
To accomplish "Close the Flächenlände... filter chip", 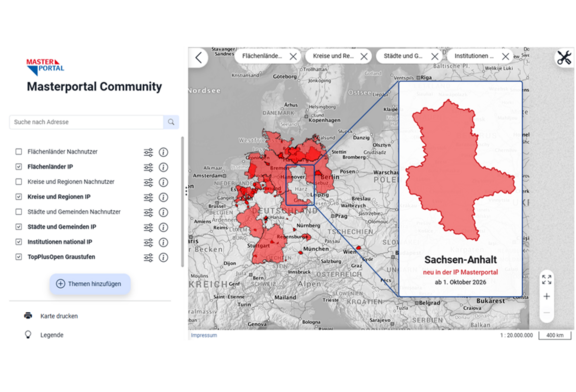I will coord(293,56).
